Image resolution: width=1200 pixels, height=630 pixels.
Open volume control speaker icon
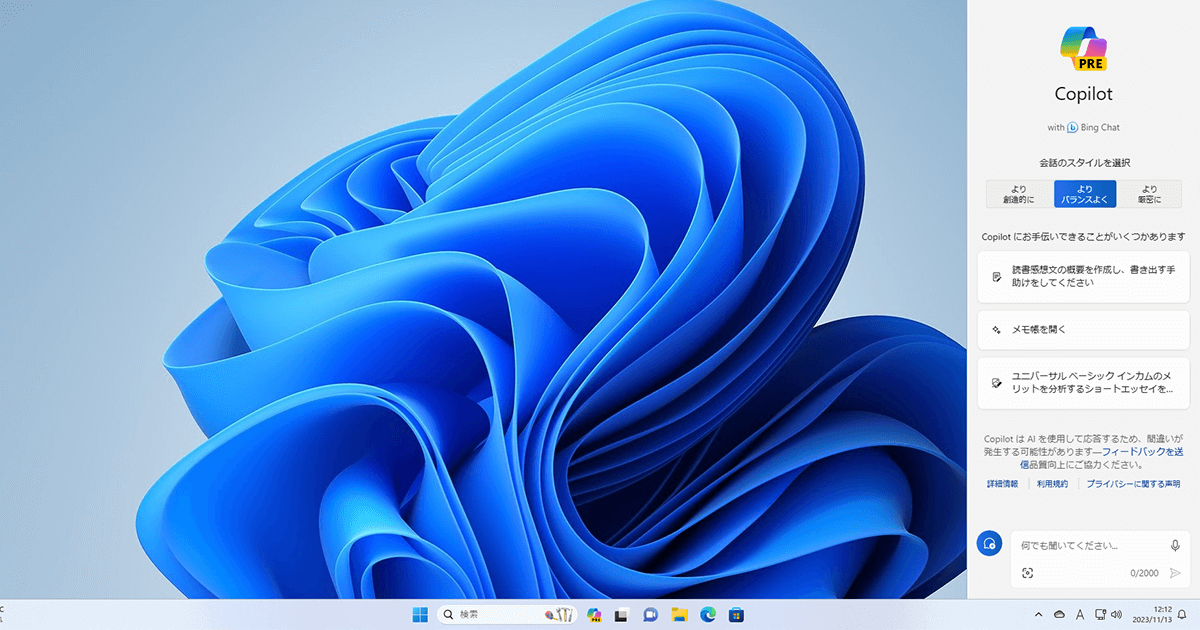(1116, 614)
